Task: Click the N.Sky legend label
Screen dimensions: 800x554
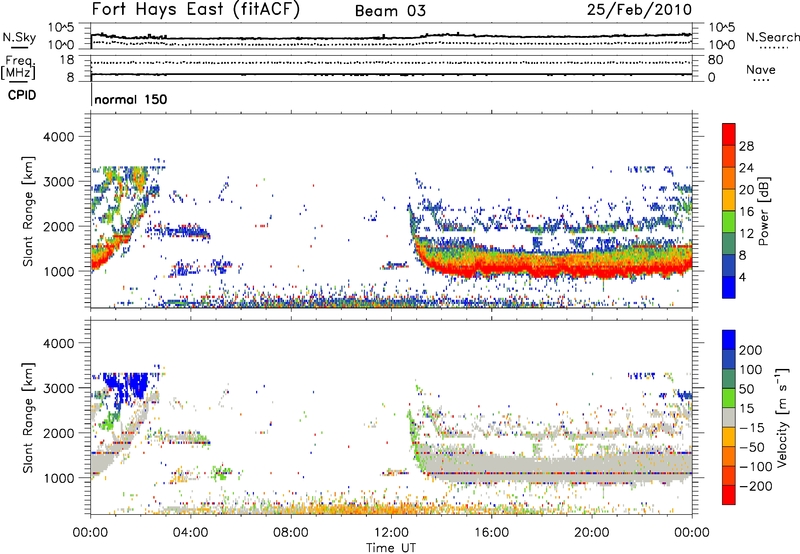Action: click(x=19, y=37)
